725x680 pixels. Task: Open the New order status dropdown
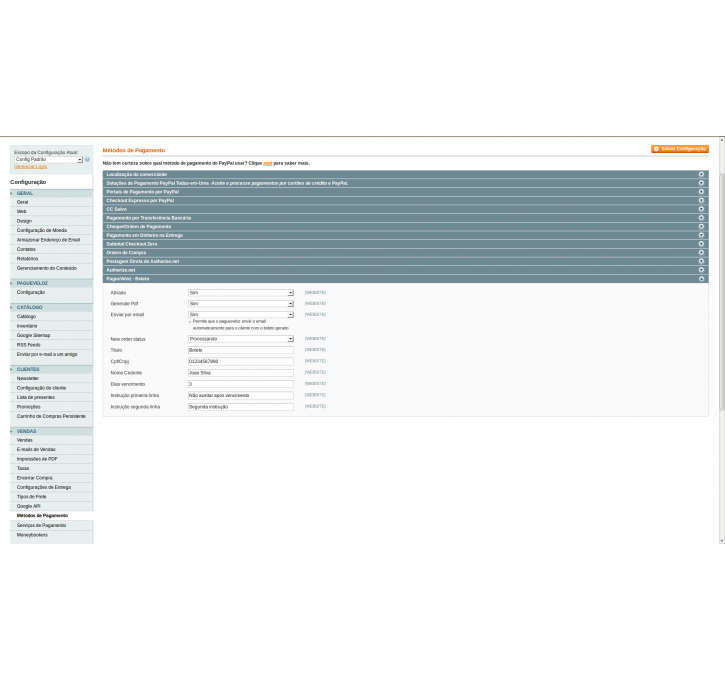click(x=240, y=339)
